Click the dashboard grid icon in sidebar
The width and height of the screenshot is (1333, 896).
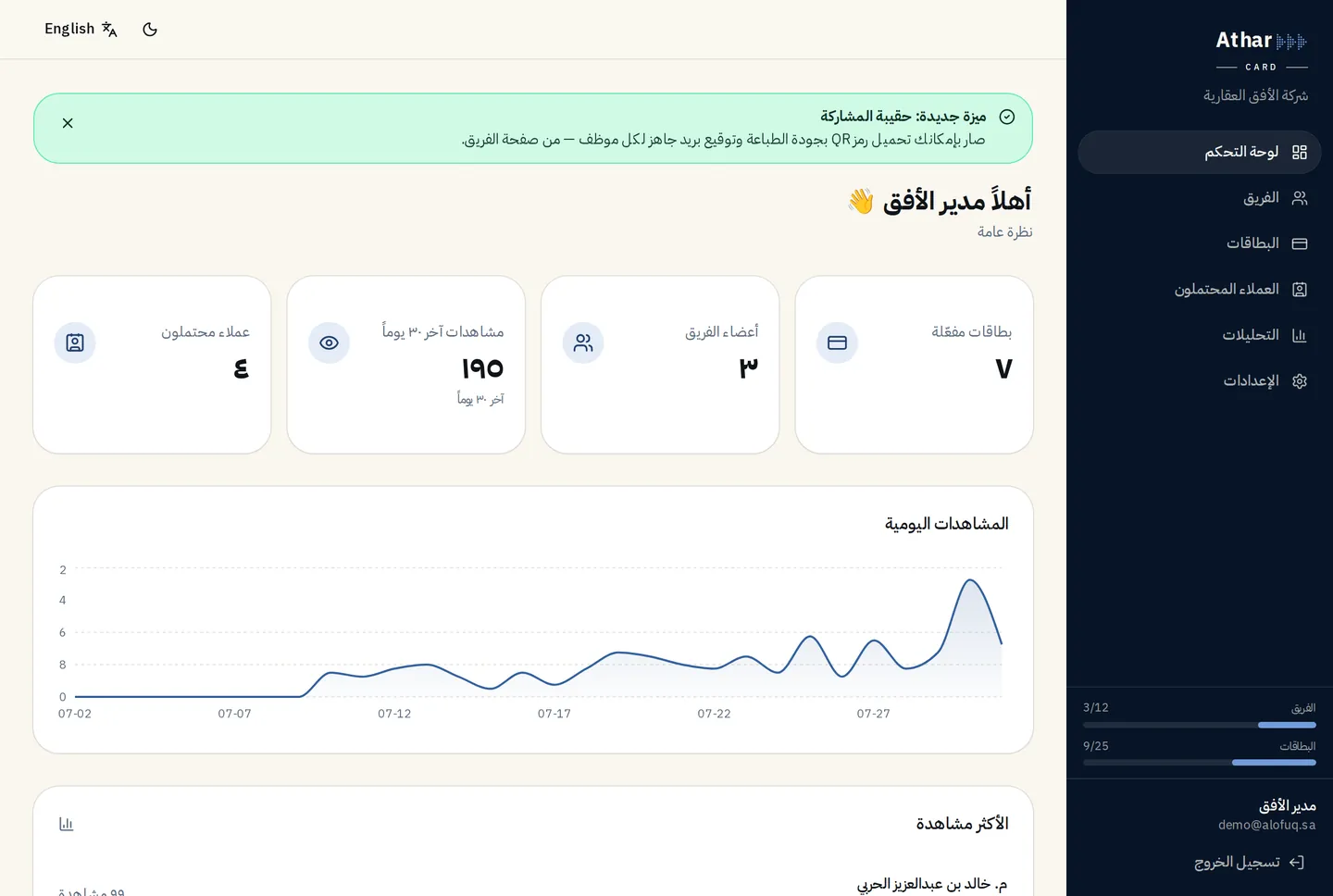[x=1300, y=152]
